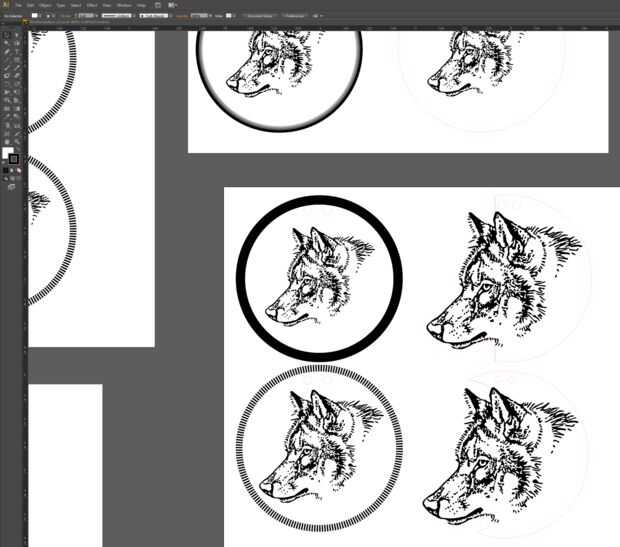
Task: Select the Paintbrush tool
Action: (x=6, y=68)
